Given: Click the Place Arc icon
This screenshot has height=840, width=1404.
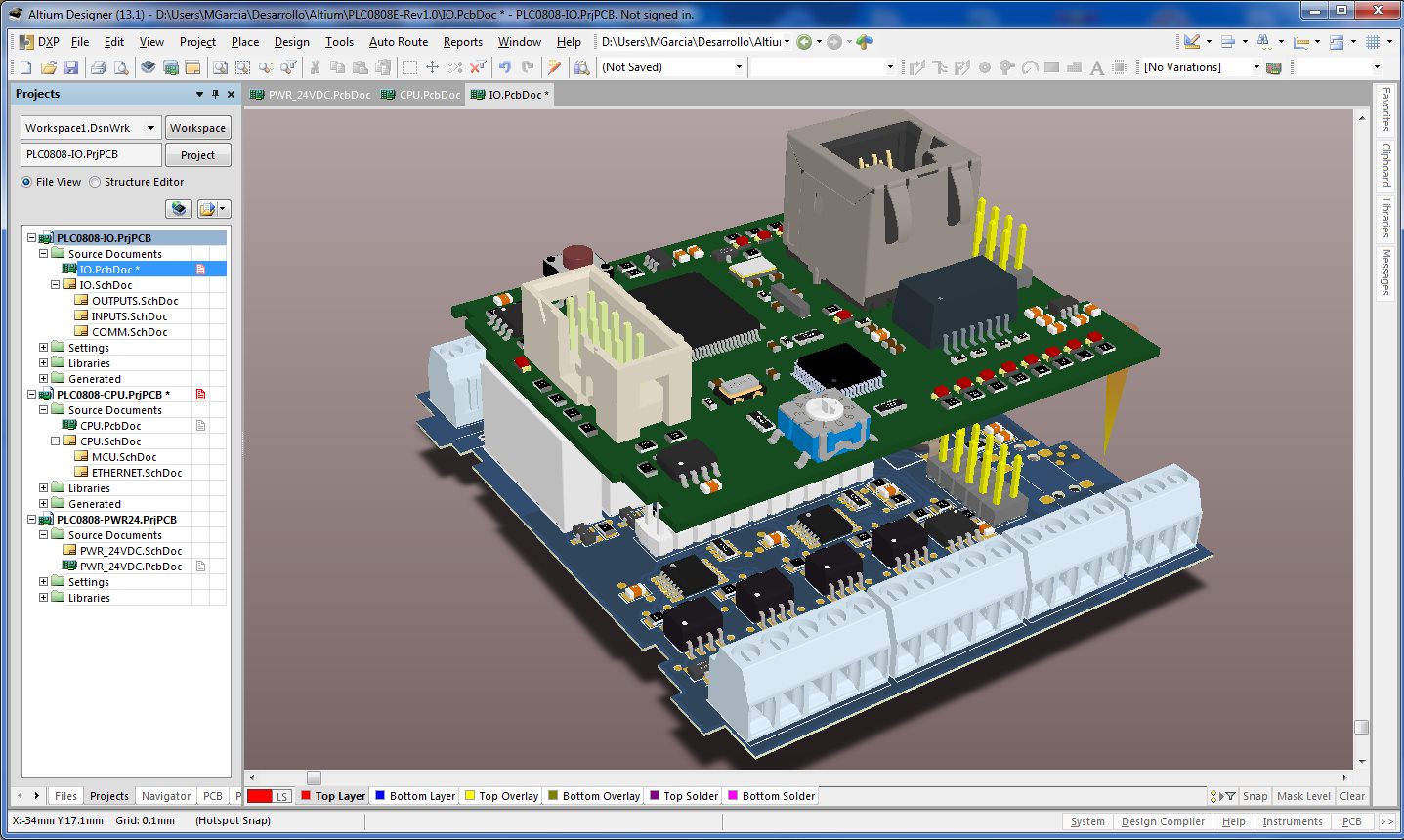Looking at the screenshot, I should click(x=1030, y=67).
